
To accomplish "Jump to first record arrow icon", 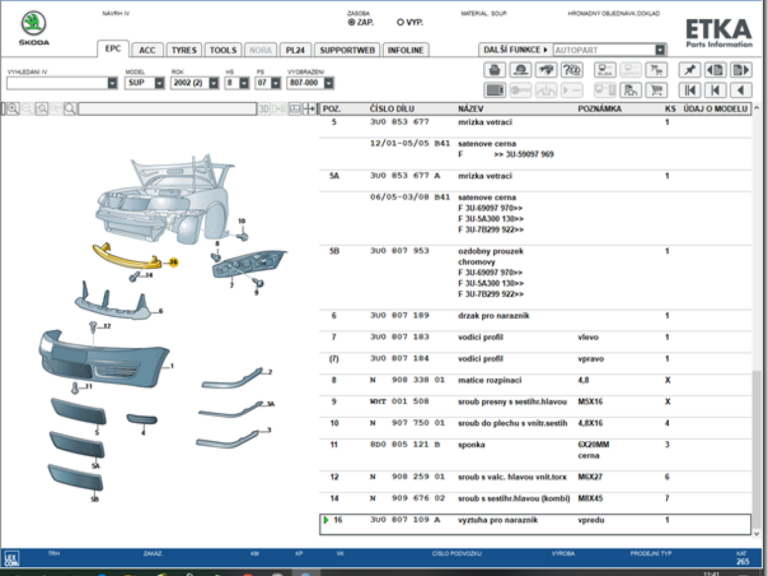I will click(689, 90).
